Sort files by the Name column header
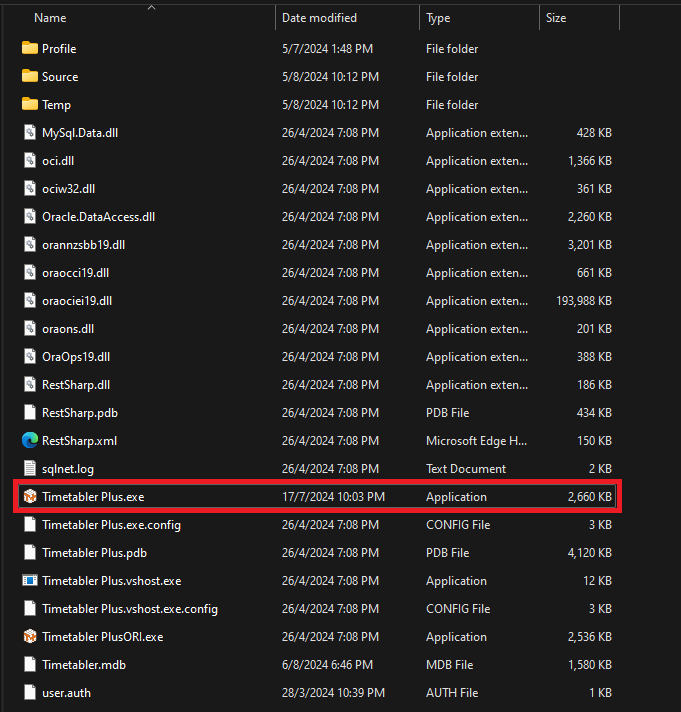Image resolution: width=681 pixels, height=712 pixels. pos(50,18)
